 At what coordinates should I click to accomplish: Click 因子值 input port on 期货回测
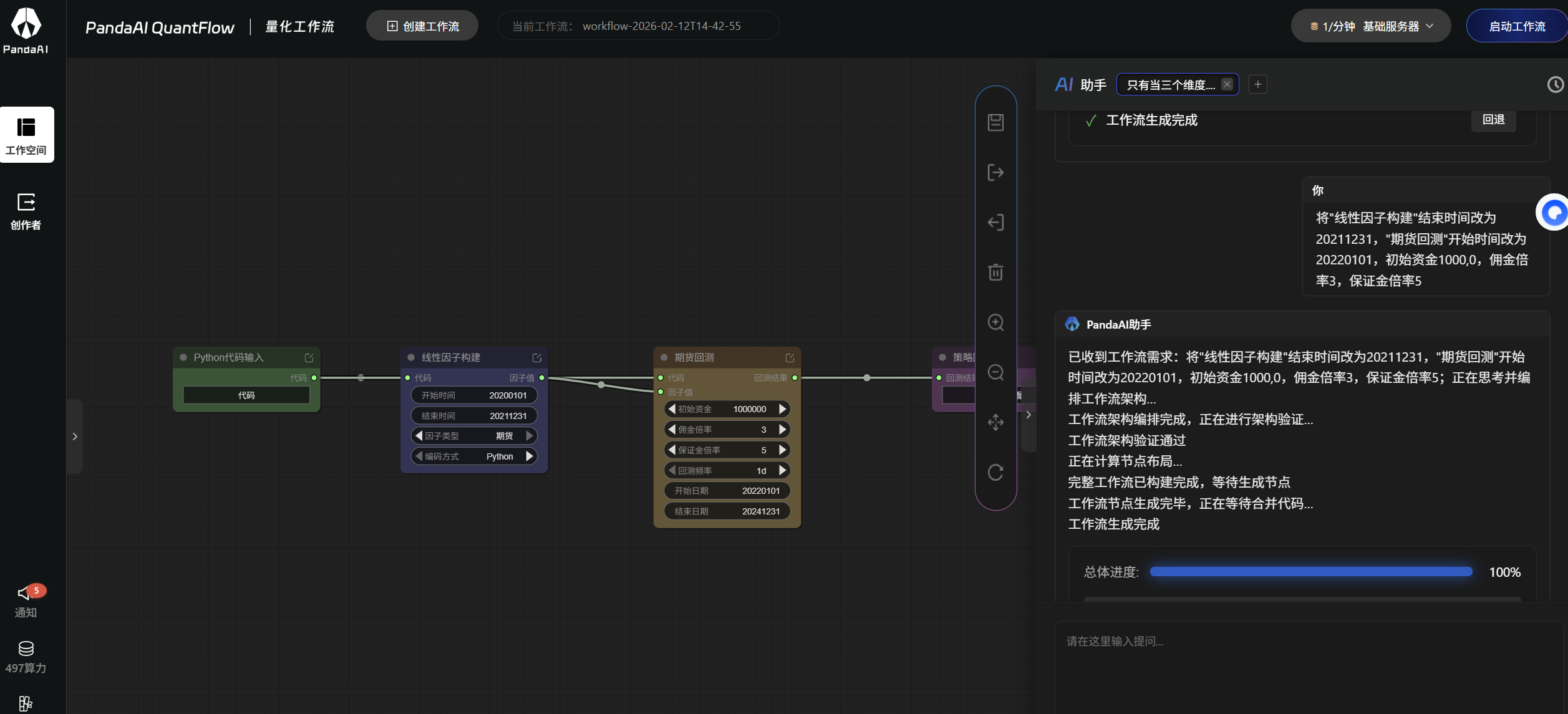click(x=661, y=392)
